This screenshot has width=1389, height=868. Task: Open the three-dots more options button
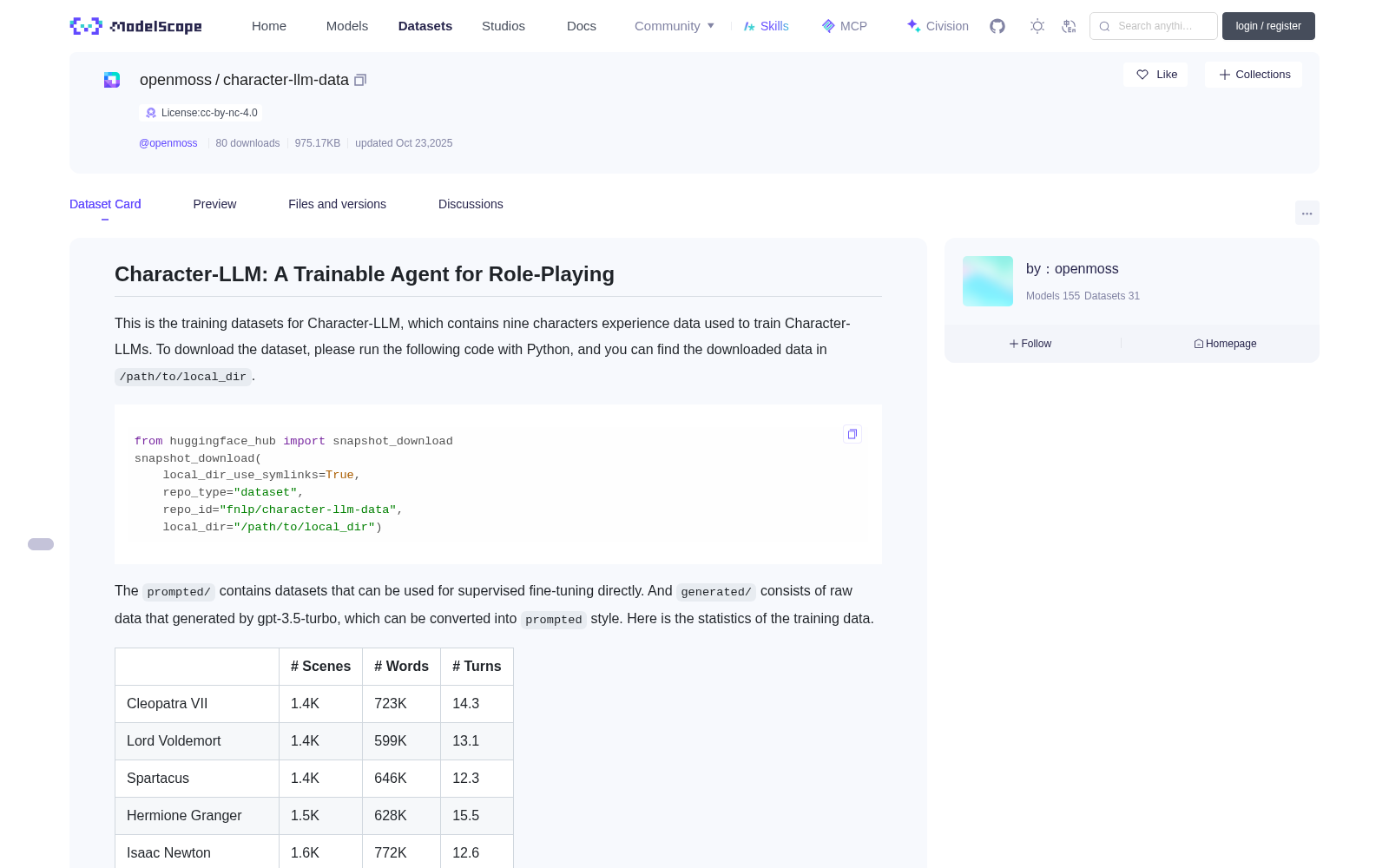[1307, 213]
